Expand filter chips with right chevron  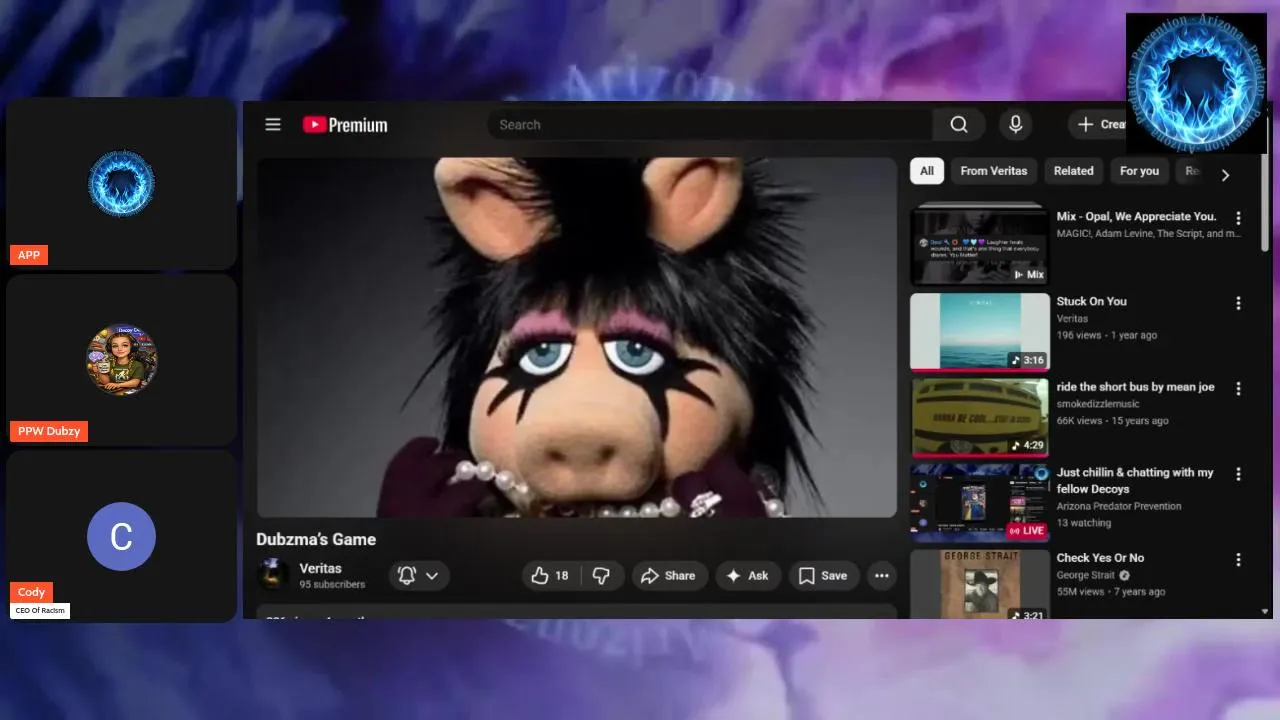click(1225, 175)
